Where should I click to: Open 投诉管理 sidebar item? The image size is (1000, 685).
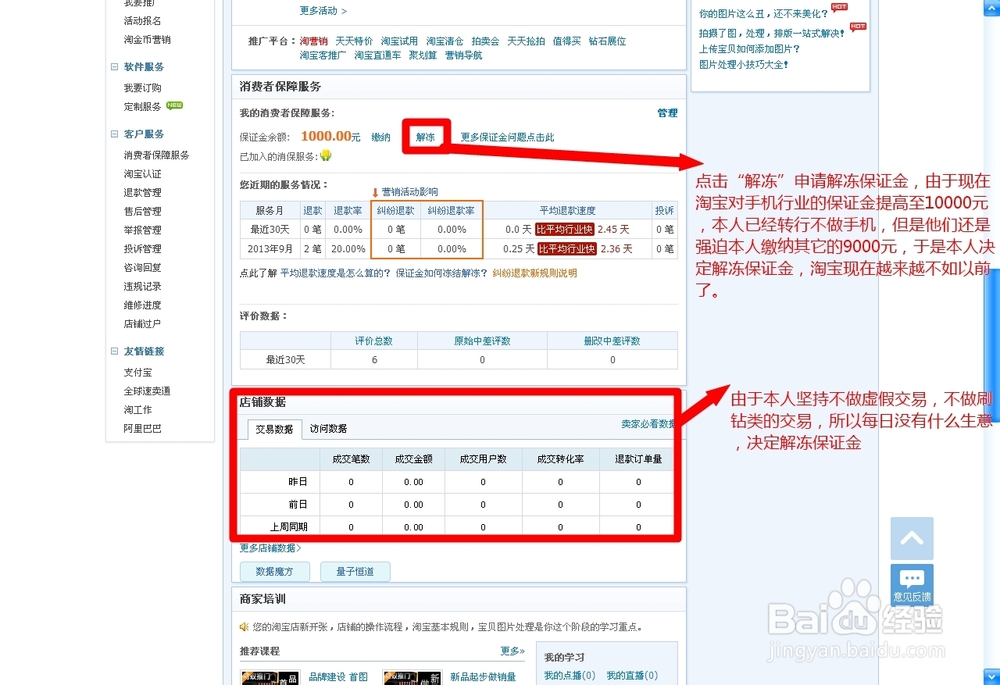click(x=142, y=249)
